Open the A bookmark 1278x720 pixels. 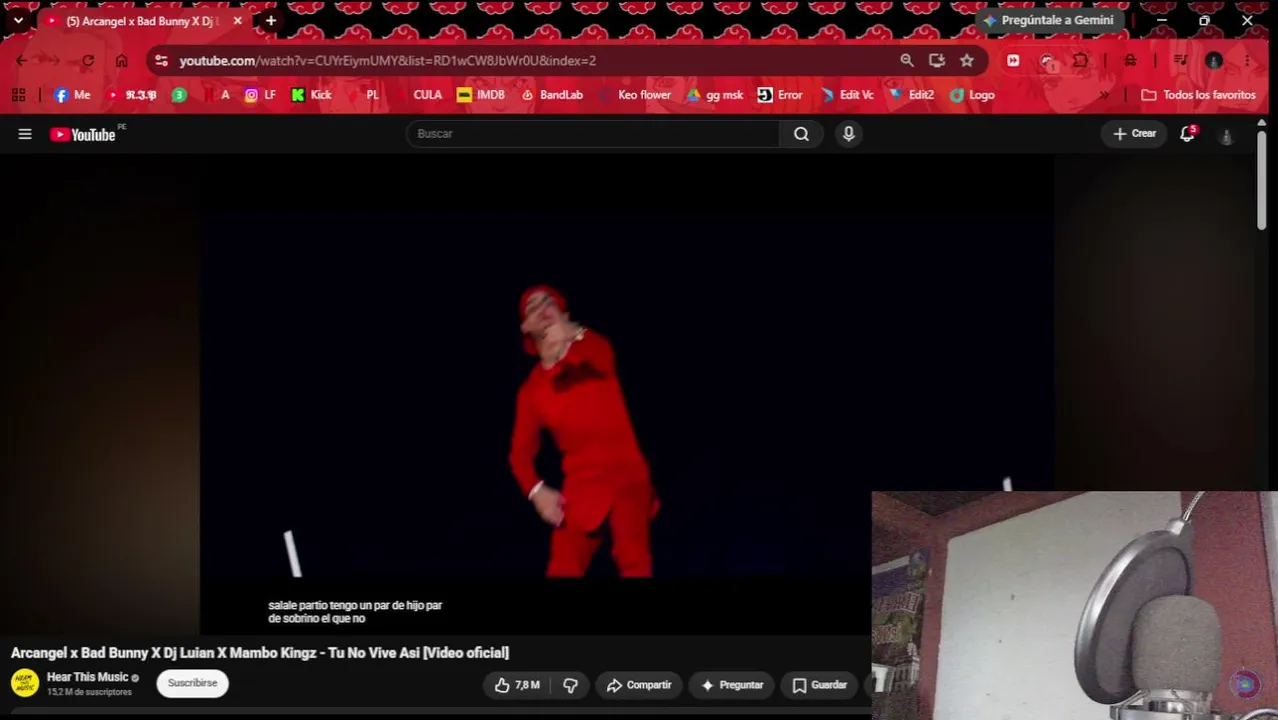[216, 95]
